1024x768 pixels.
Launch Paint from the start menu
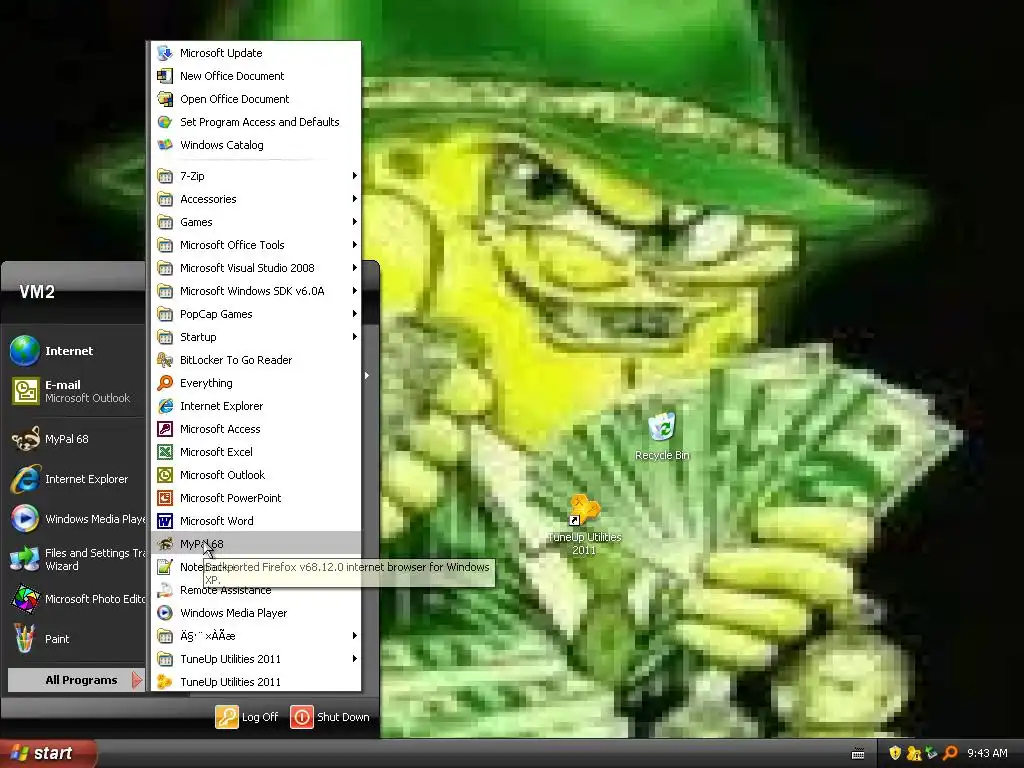(76, 639)
